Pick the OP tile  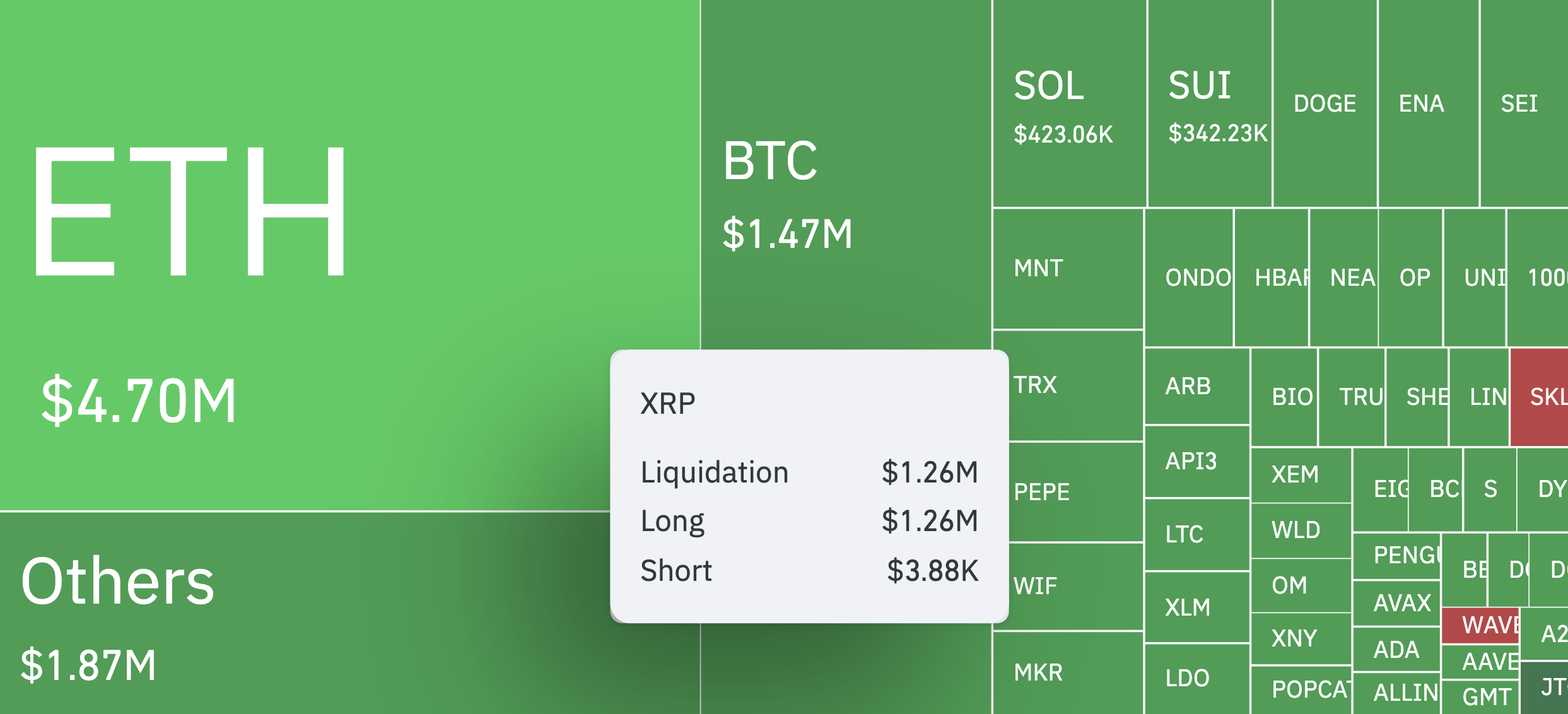coord(1410,278)
